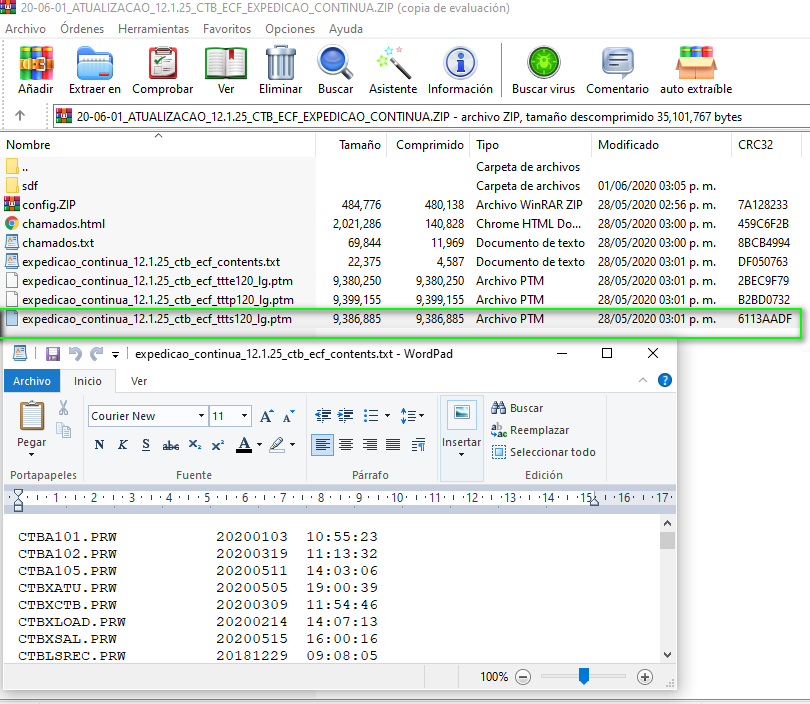Click Reemplazar in Edición group

click(530, 430)
